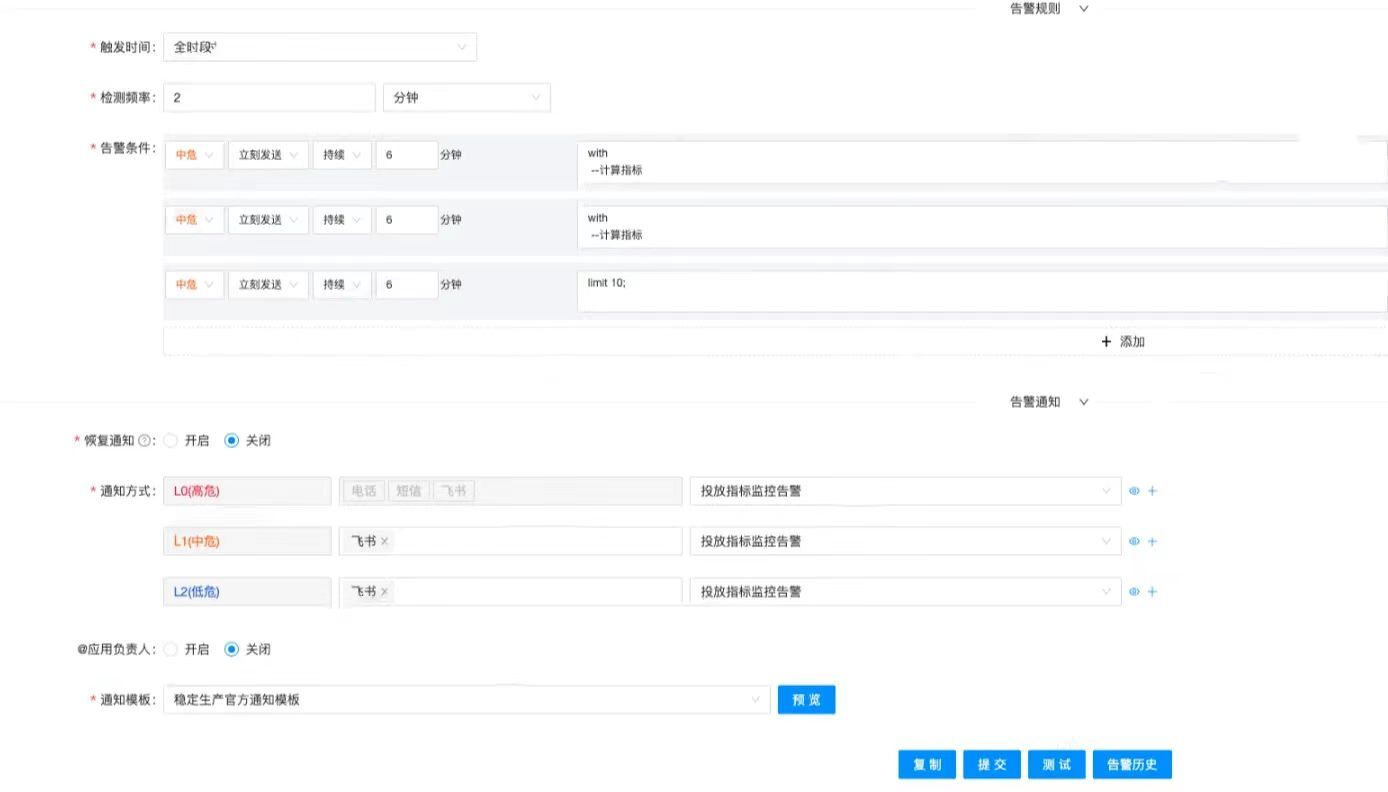1388x792 pixels.
Task: Open second condition 持续 dropdown
Action: (342, 220)
